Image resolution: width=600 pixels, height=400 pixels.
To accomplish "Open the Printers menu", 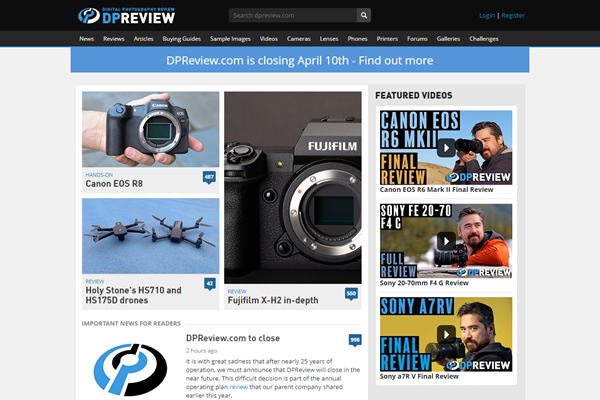I will [387, 39].
